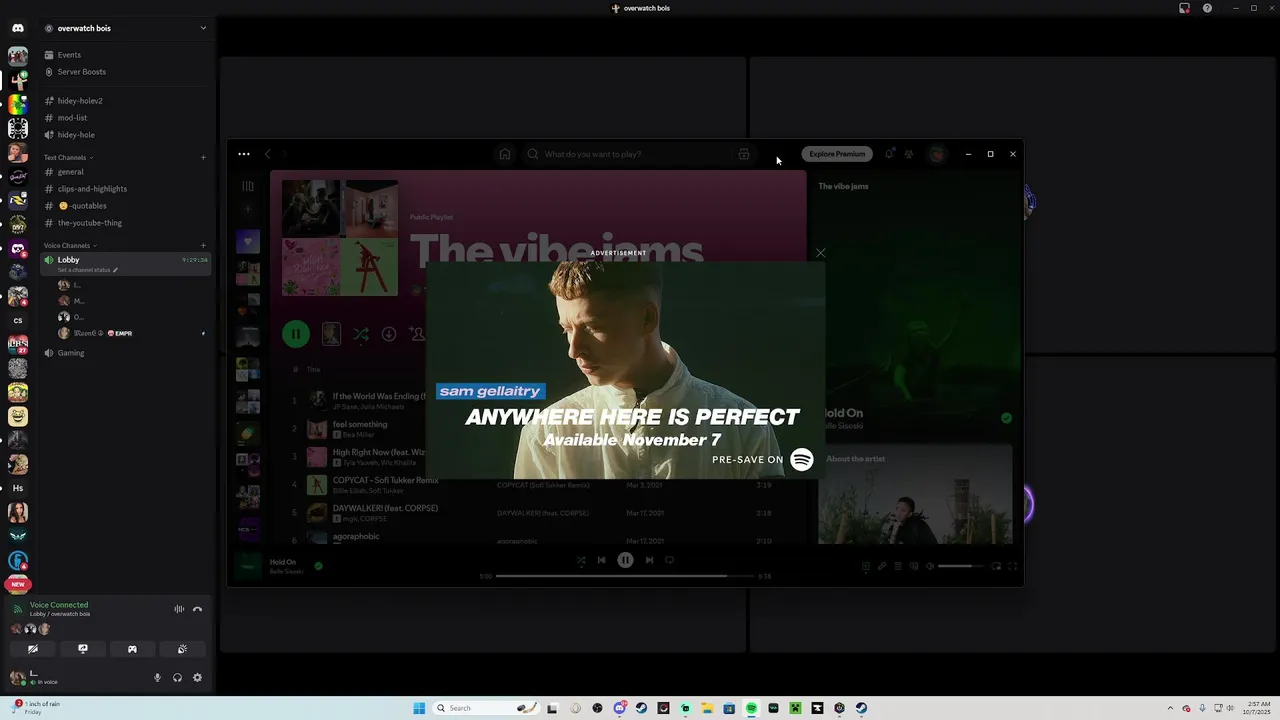The width and height of the screenshot is (1280, 720).
Task: Click Explore Premium button in Spotify
Action: (837, 154)
